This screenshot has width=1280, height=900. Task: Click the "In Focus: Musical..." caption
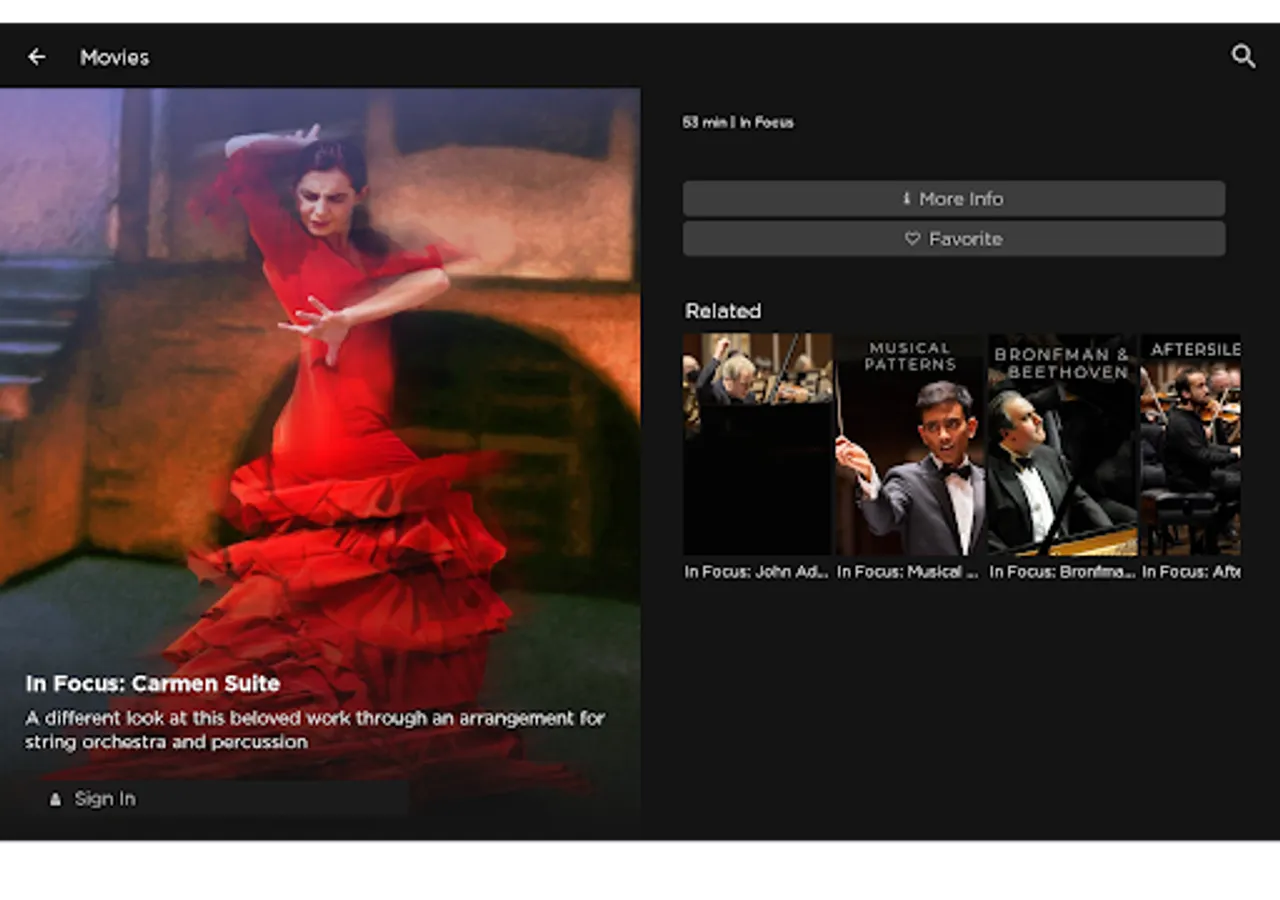tap(908, 572)
